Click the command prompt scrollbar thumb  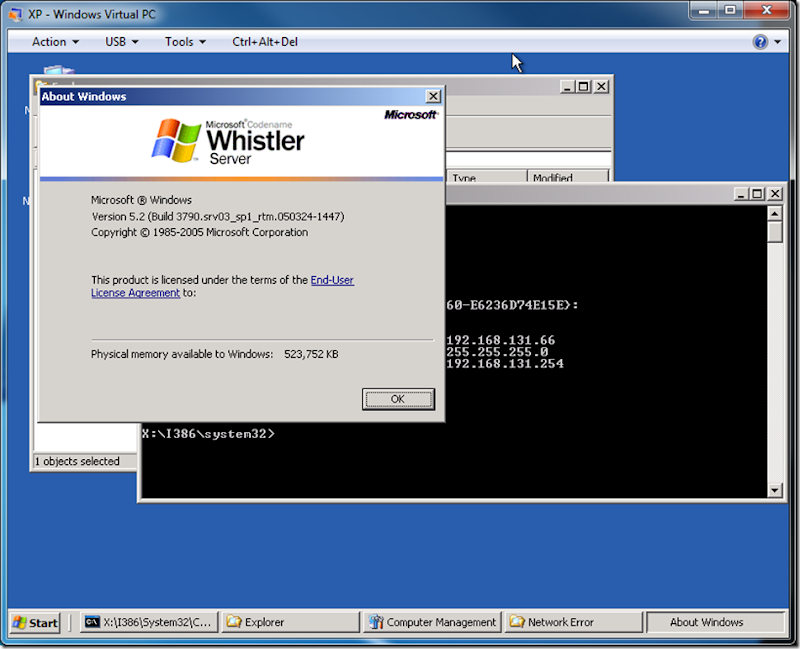[774, 232]
